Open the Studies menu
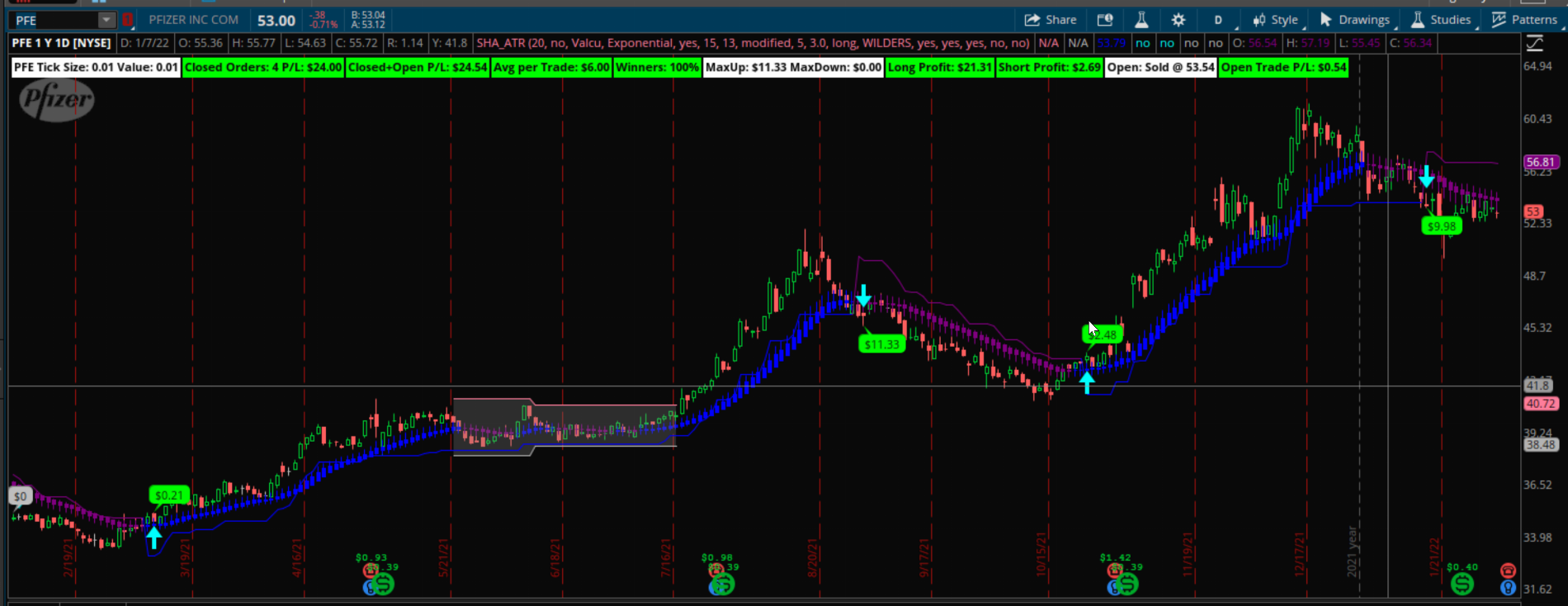1568x606 pixels. pyautogui.click(x=1441, y=20)
